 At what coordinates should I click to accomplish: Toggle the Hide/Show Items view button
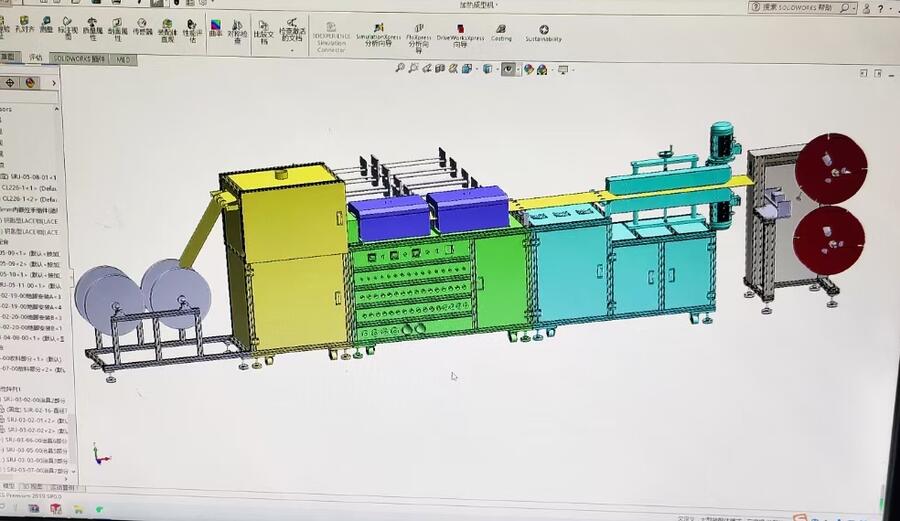point(509,69)
